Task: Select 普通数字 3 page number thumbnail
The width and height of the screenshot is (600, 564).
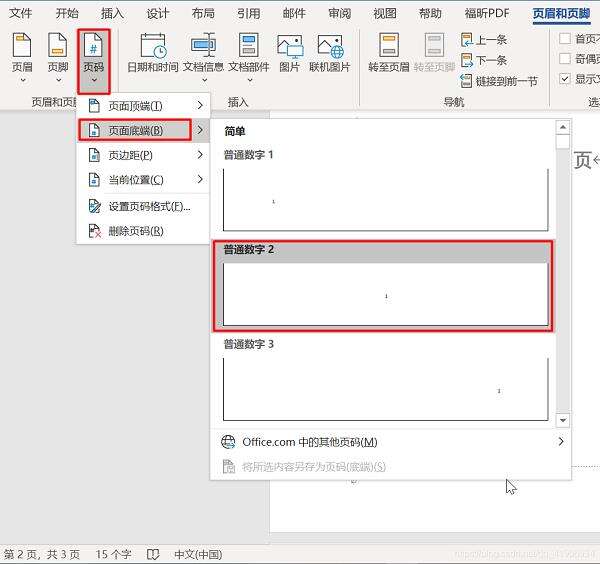Action: tap(386, 387)
